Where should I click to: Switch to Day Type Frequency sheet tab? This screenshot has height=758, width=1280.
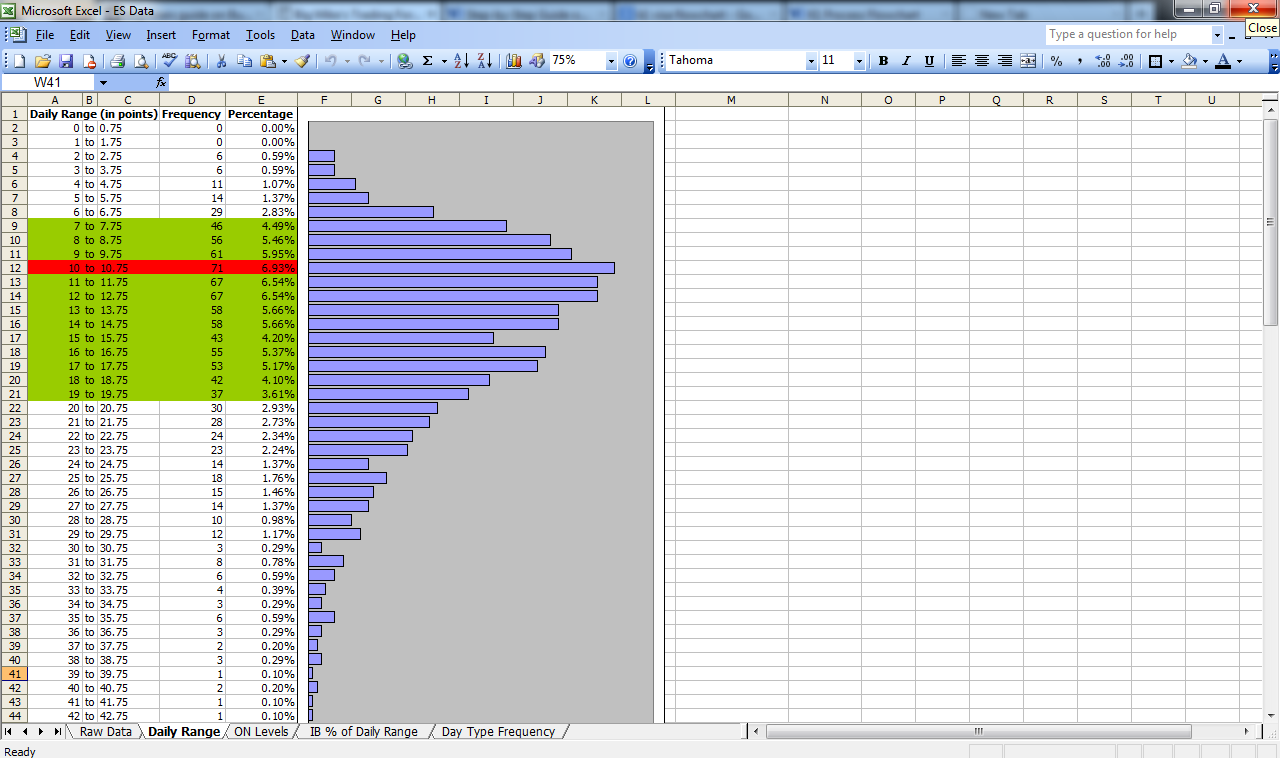click(498, 732)
